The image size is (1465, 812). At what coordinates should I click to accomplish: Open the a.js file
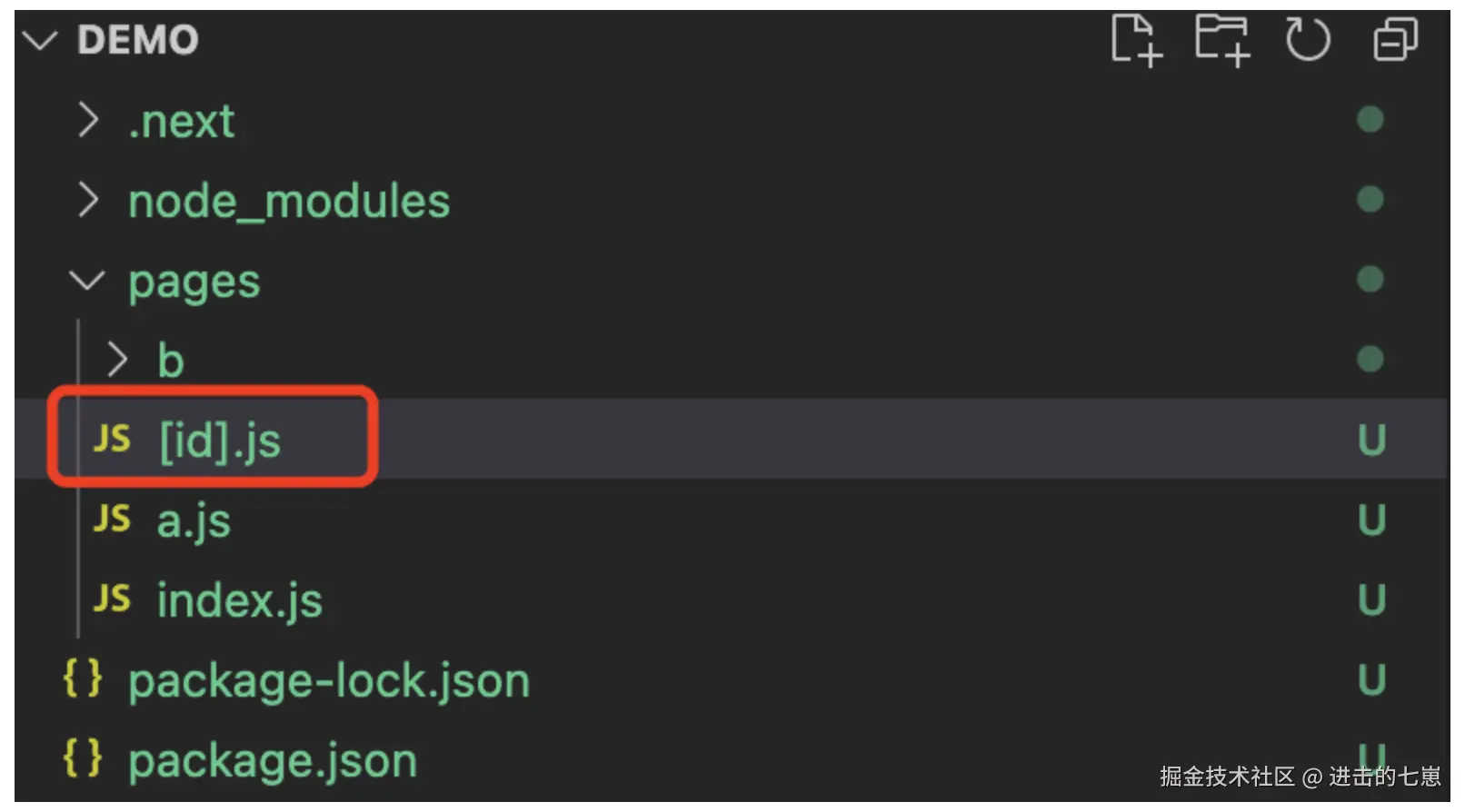coord(194,521)
